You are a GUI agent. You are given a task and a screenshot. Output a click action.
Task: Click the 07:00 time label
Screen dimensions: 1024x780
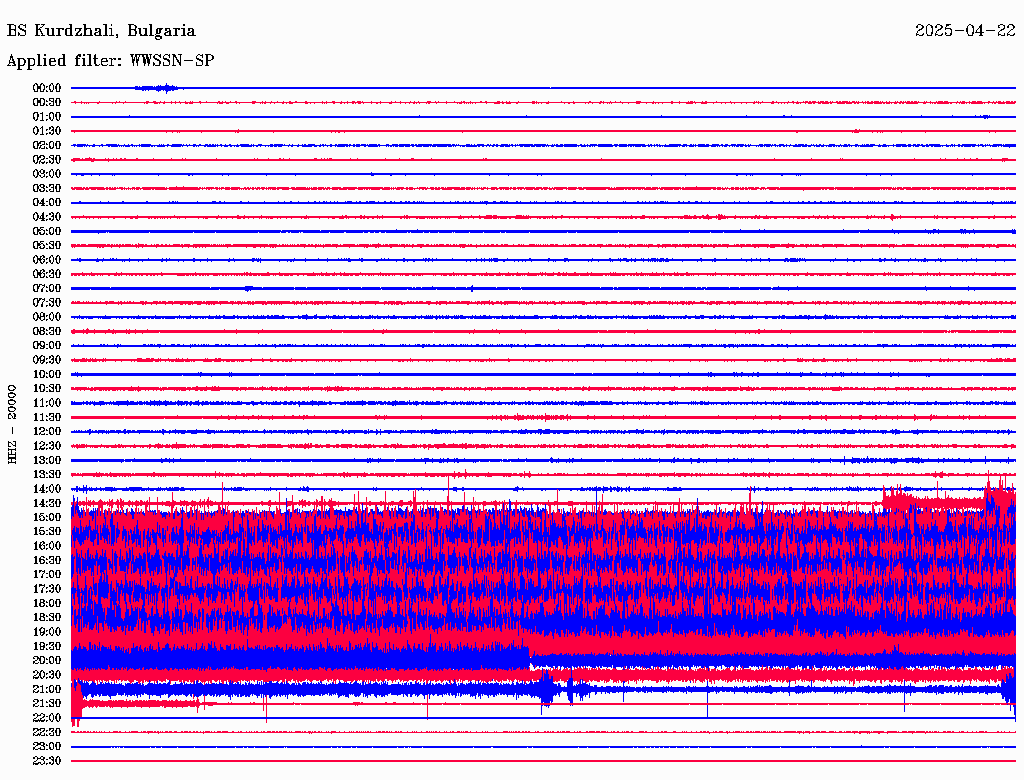coord(47,288)
